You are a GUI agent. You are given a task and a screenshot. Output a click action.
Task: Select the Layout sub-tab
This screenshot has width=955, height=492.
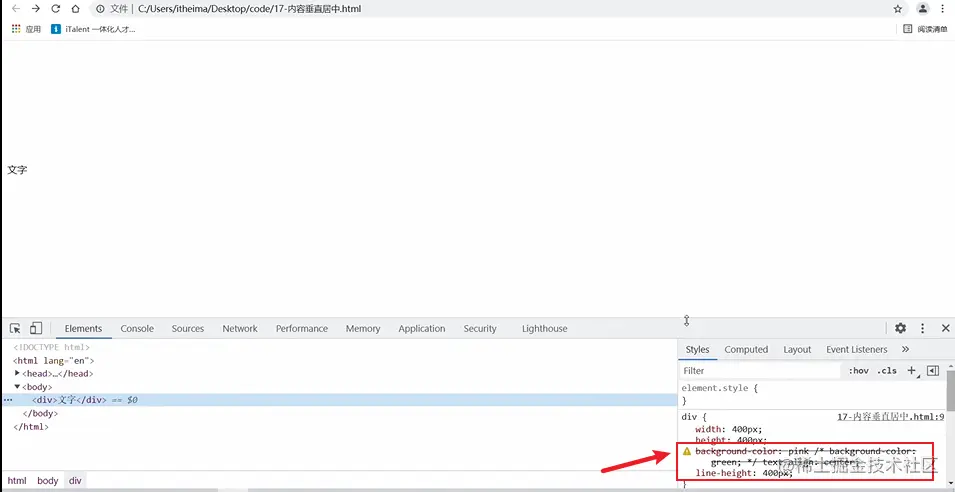pos(797,350)
